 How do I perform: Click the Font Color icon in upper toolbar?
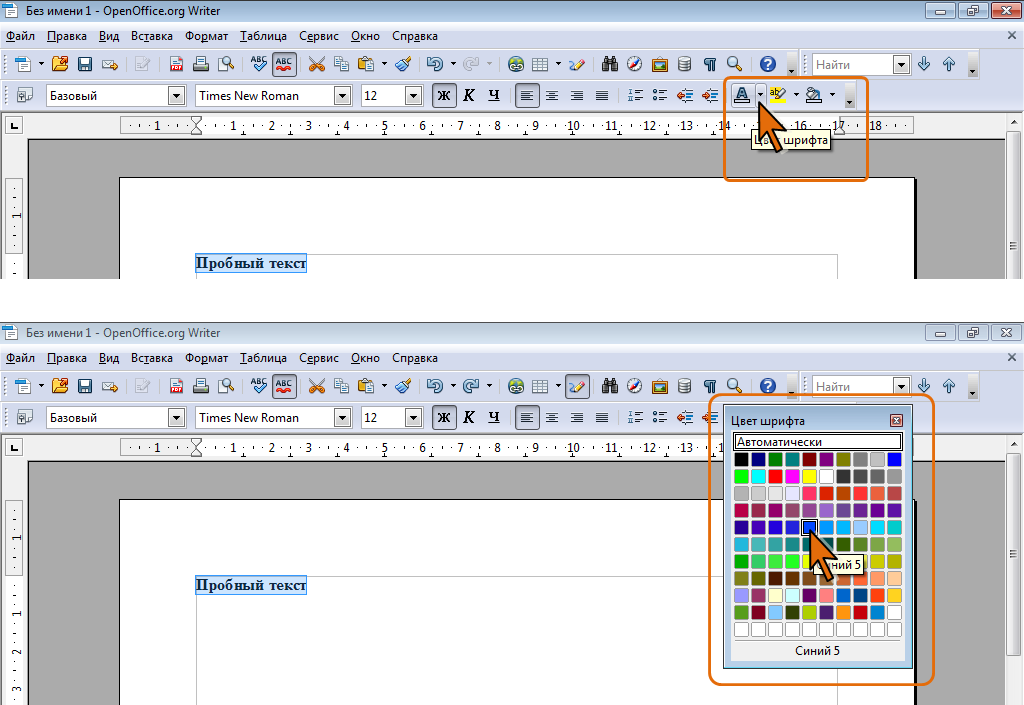[x=741, y=95]
